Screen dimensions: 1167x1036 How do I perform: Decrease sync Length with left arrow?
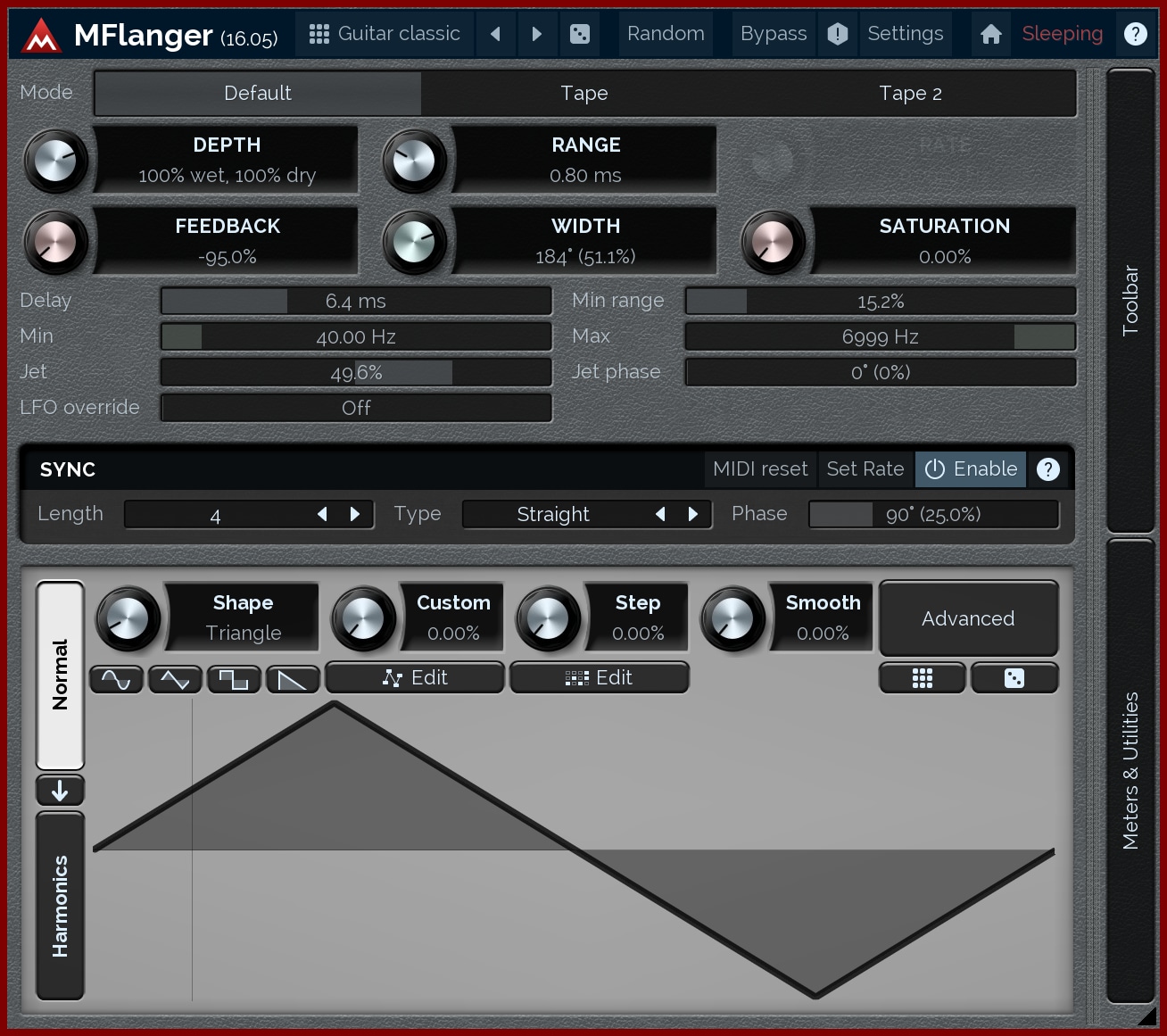coord(322,515)
